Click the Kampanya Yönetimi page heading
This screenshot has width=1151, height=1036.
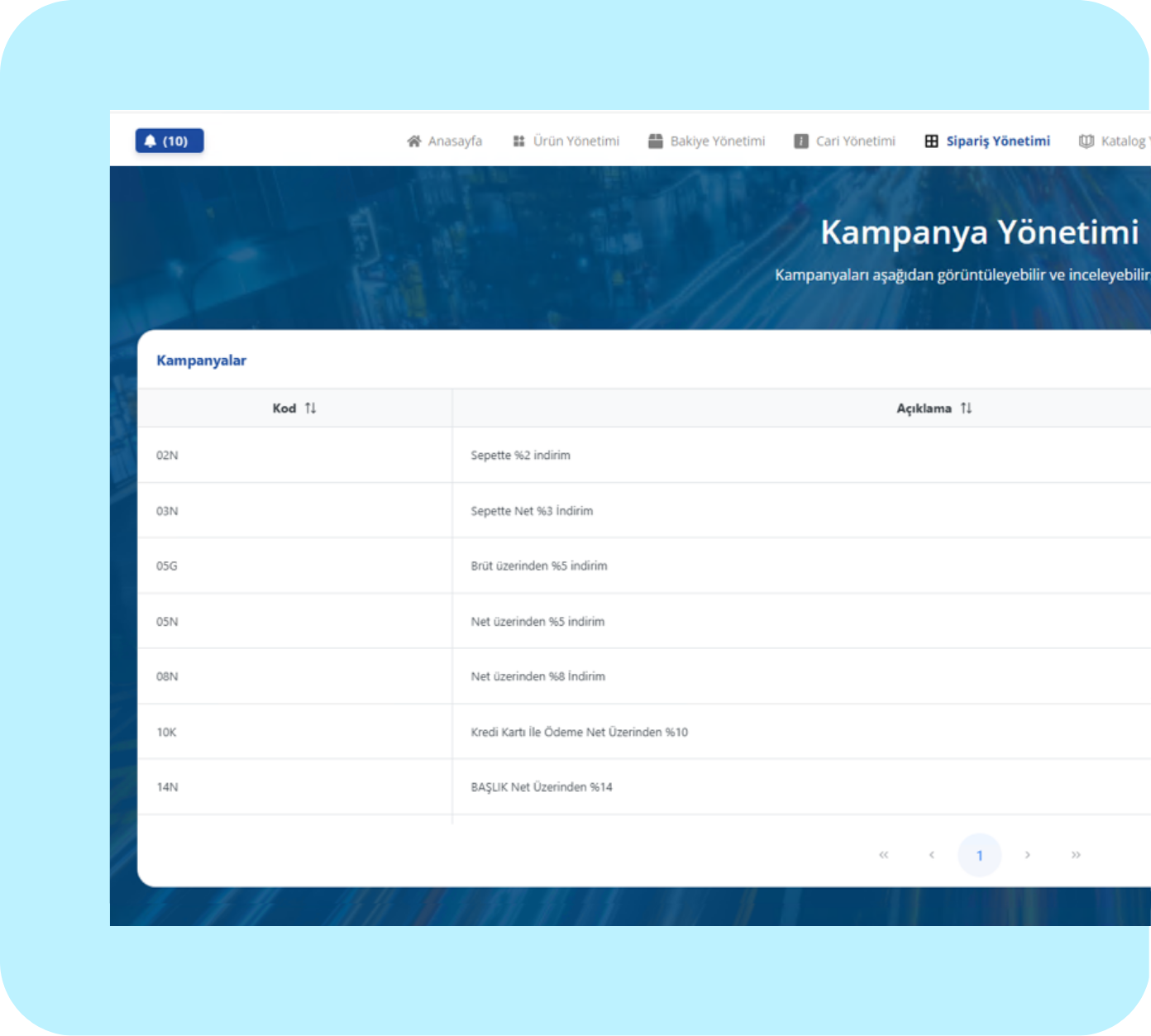(980, 232)
